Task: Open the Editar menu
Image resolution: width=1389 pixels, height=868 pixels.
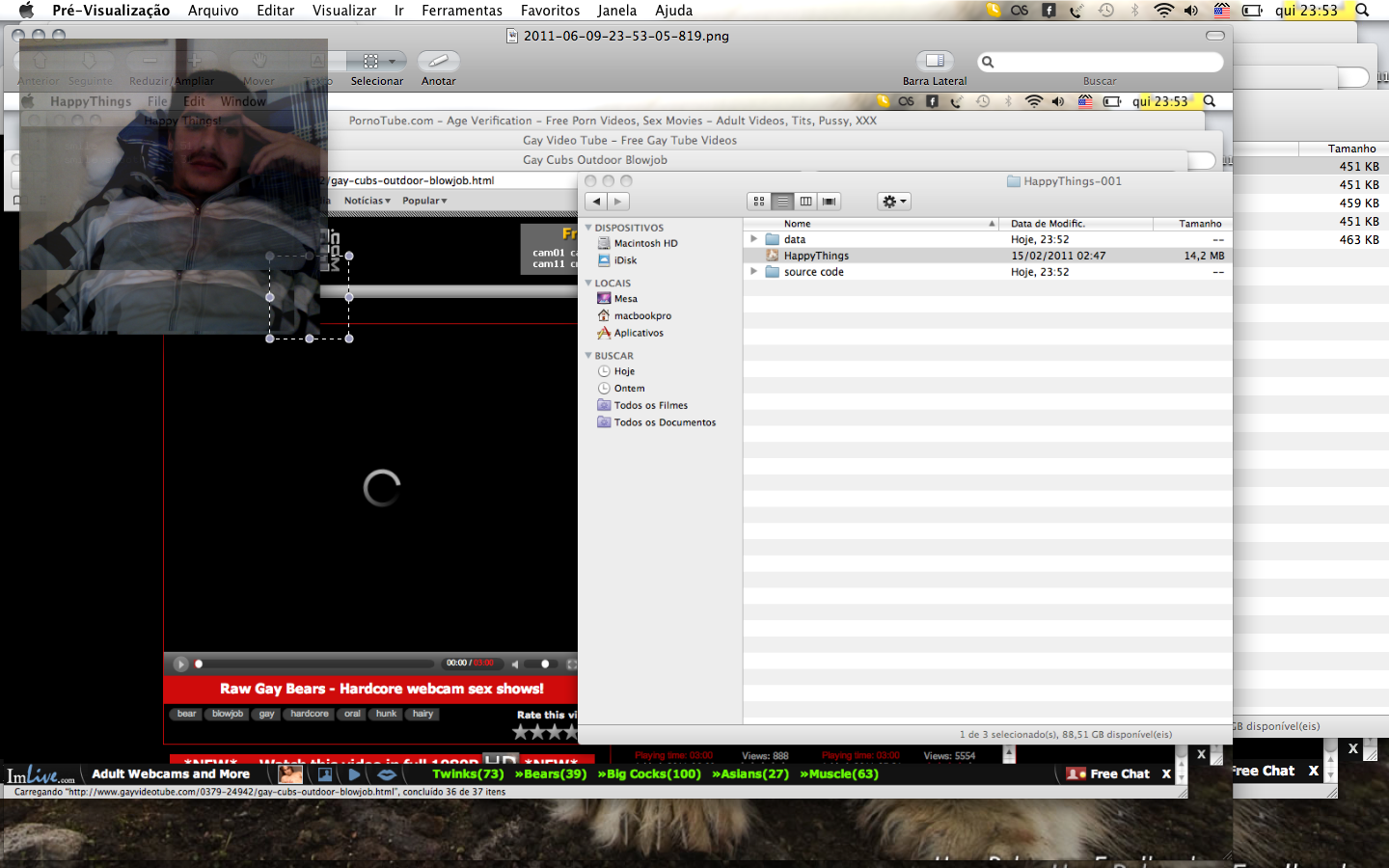Action: 275,11
